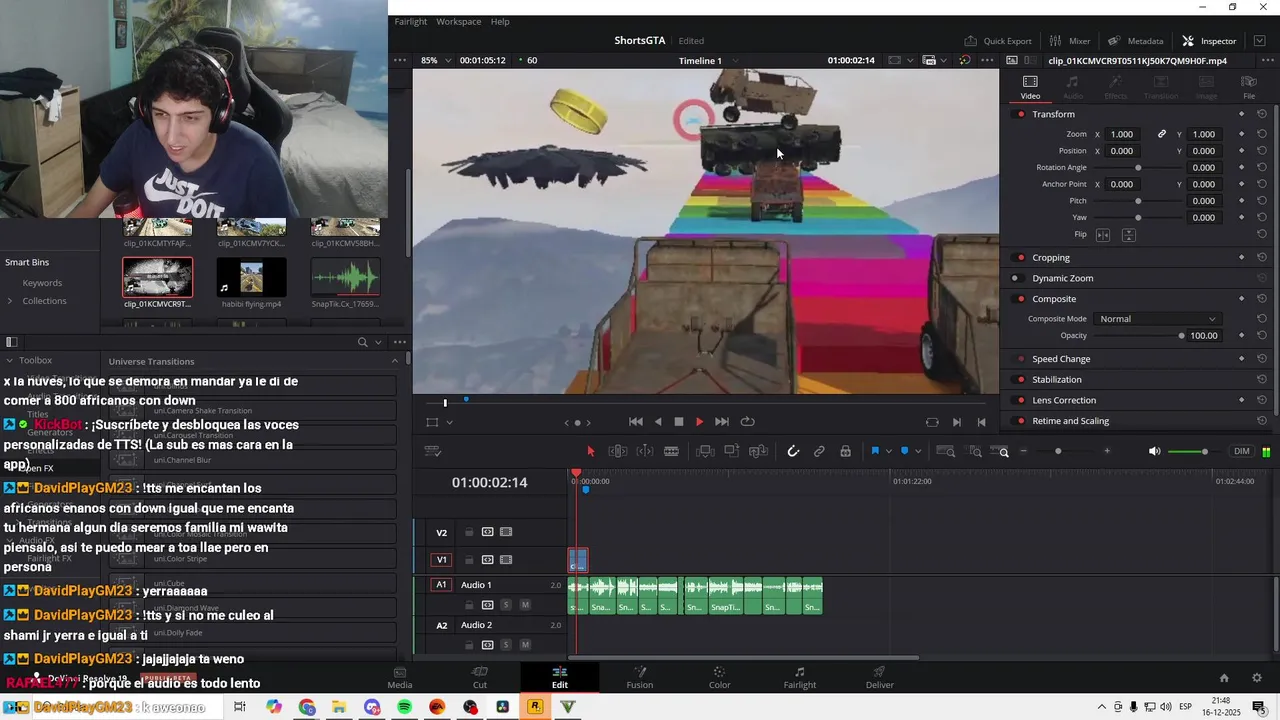This screenshot has width=1280, height=720.
Task: Expand the Speed Change section
Action: tap(1061, 359)
